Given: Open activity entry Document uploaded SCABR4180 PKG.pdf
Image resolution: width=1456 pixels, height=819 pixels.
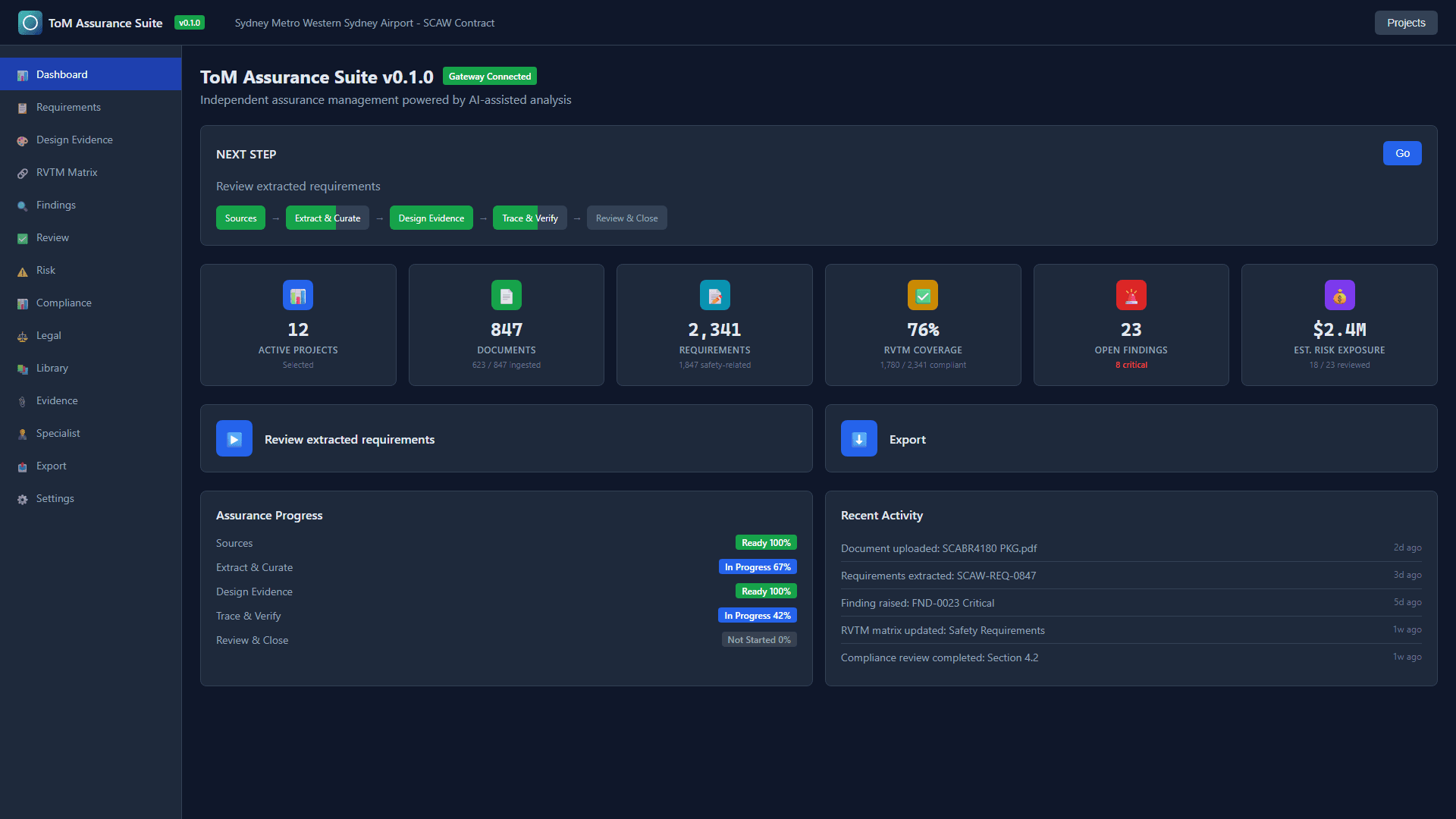Looking at the screenshot, I should [938, 548].
